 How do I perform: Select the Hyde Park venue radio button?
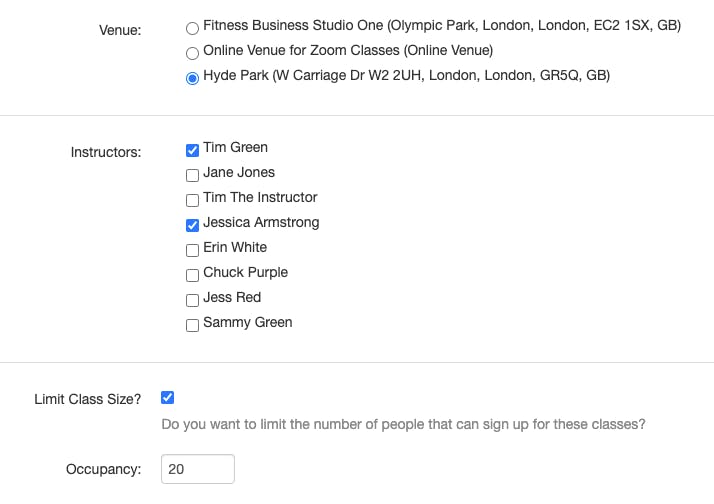pos(192,78)
